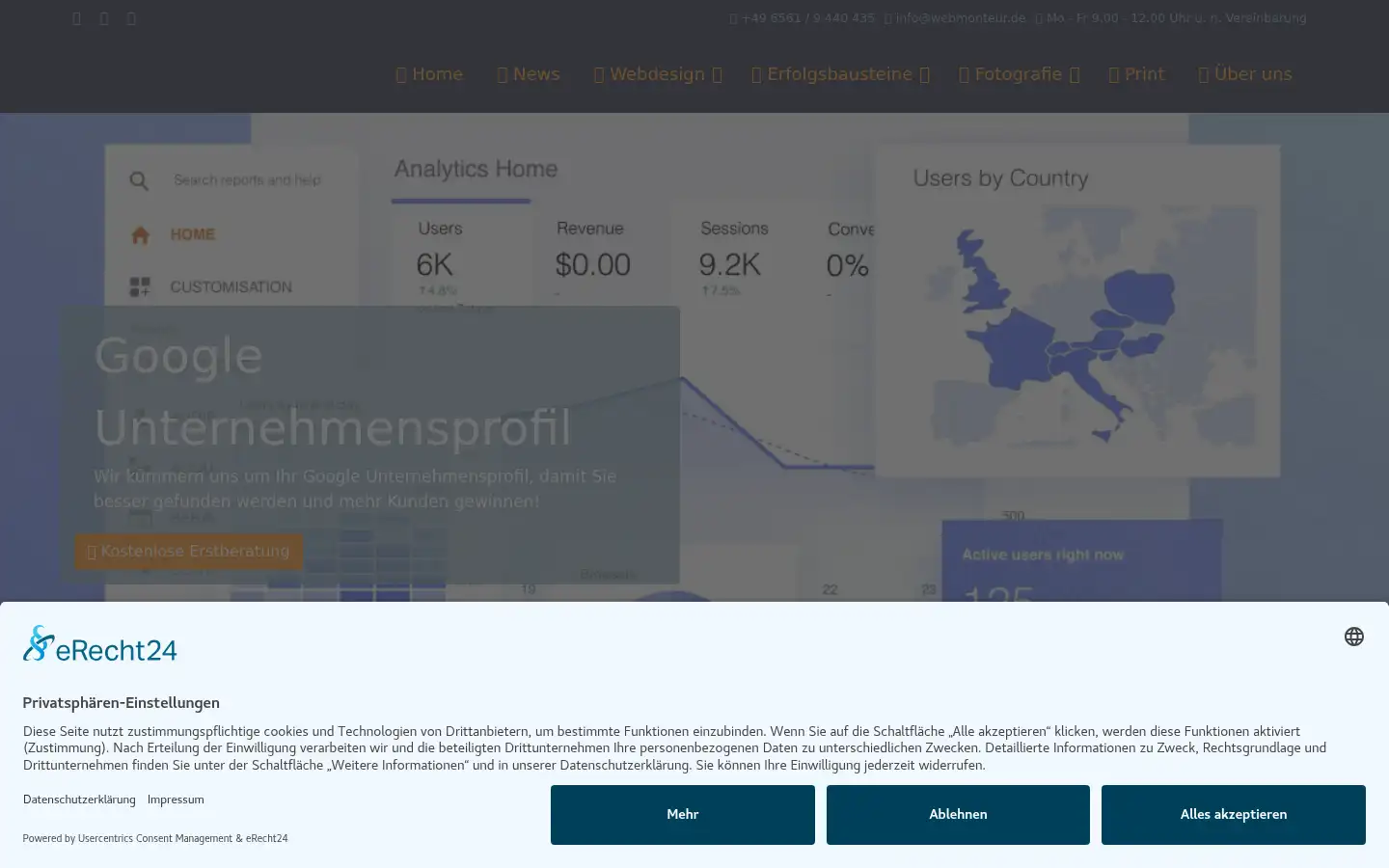Expand the Webdesign menu

coord(658,74)
